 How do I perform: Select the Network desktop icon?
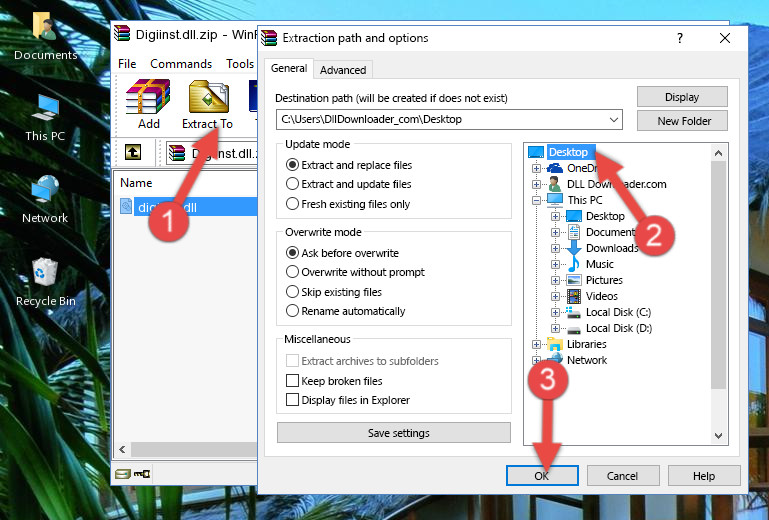(45, 189)
